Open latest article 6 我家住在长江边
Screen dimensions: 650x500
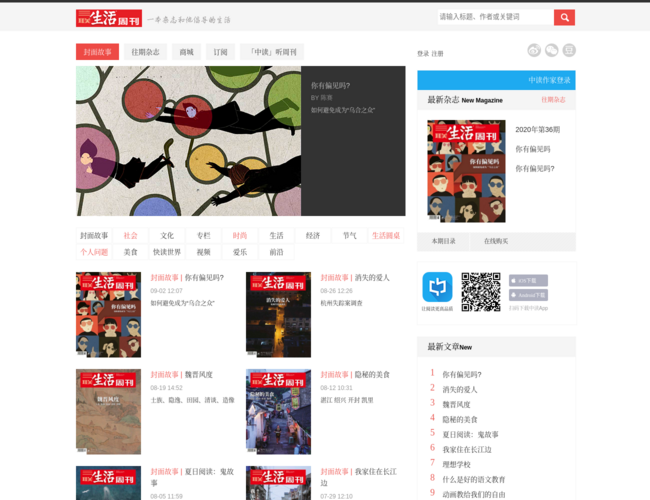point(467,449)
